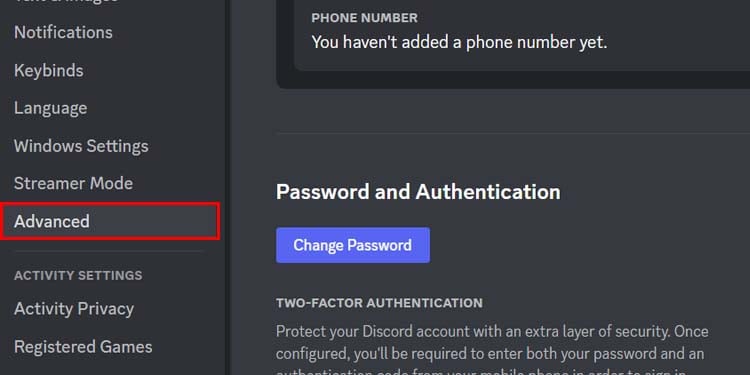Select Keybinds in the settings sidebar

pos(49,71)
